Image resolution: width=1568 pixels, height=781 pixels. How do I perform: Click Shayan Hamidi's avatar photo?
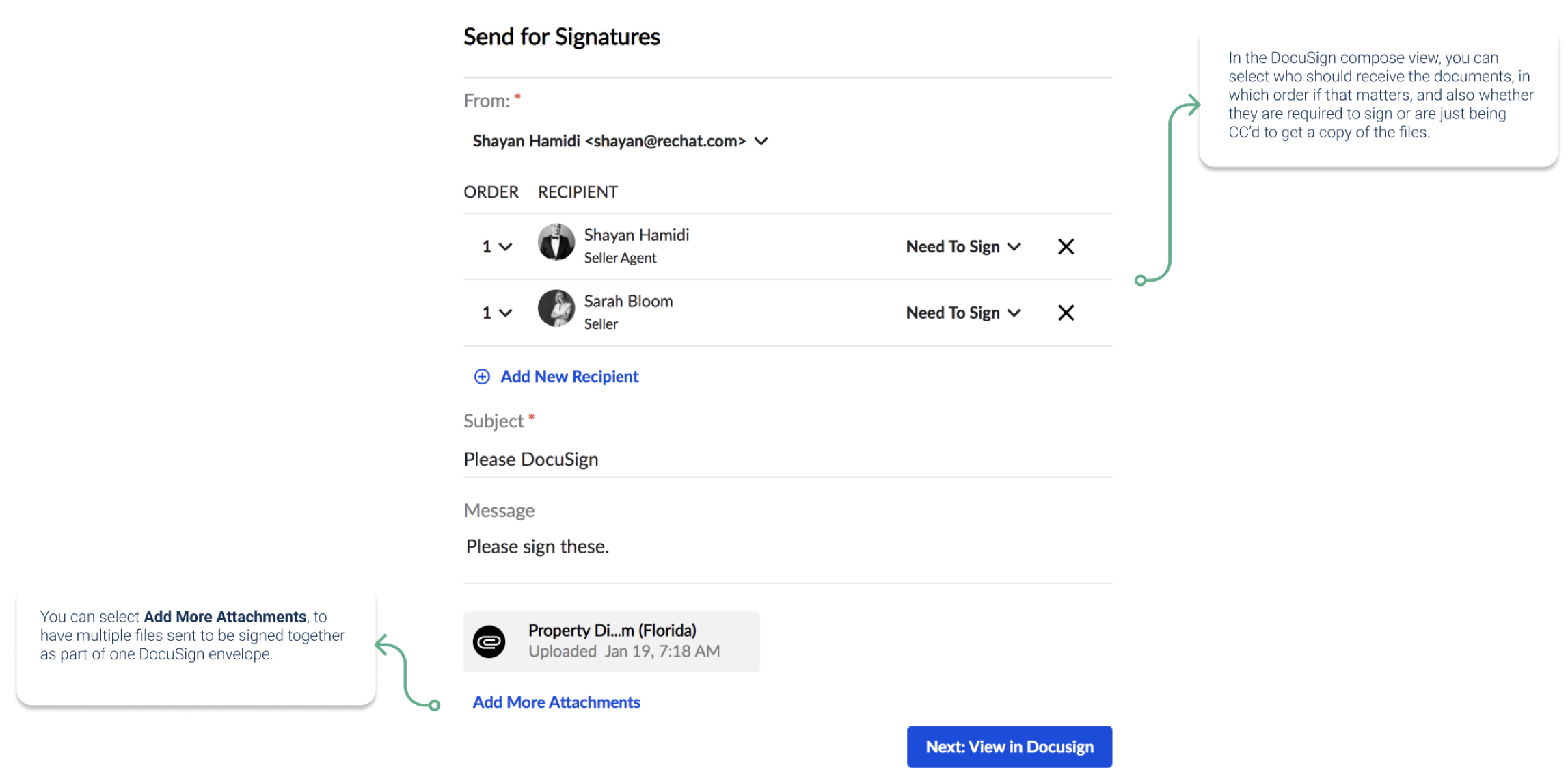[x=556, y=241]
